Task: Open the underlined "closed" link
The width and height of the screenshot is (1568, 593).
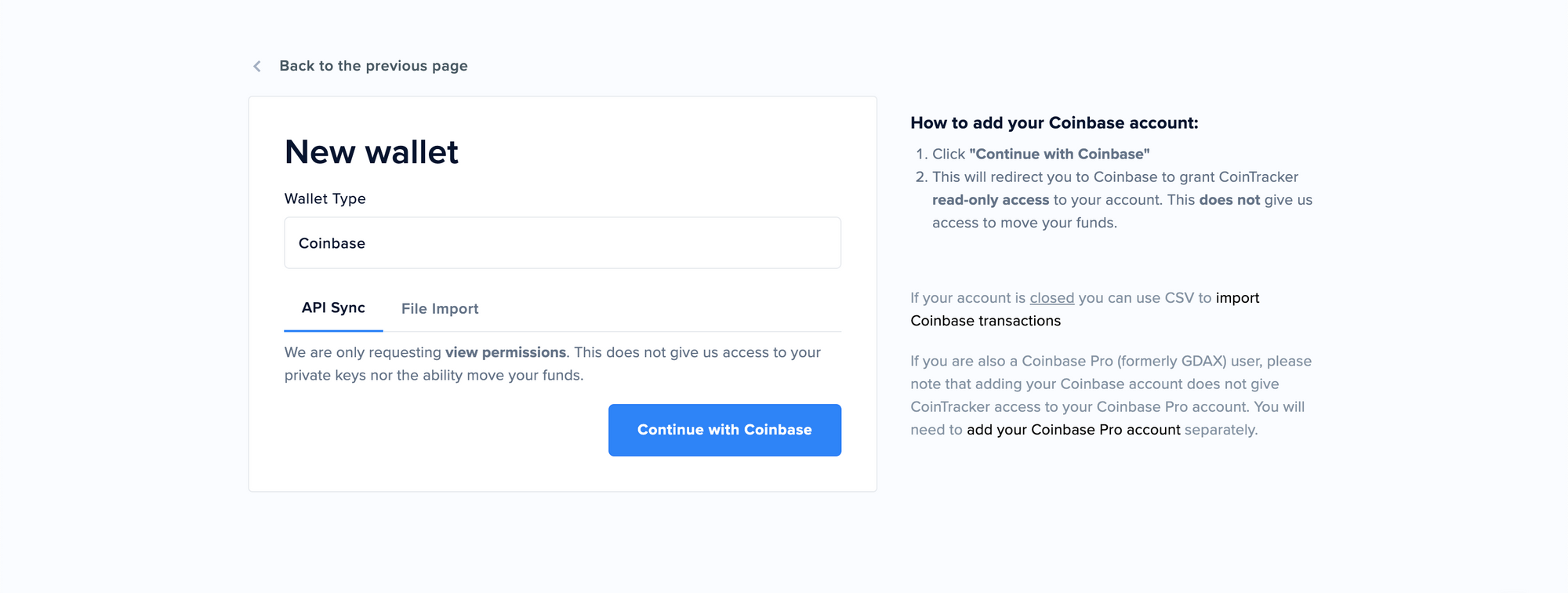Action: pyautogui.click(x=1051, y=298)
